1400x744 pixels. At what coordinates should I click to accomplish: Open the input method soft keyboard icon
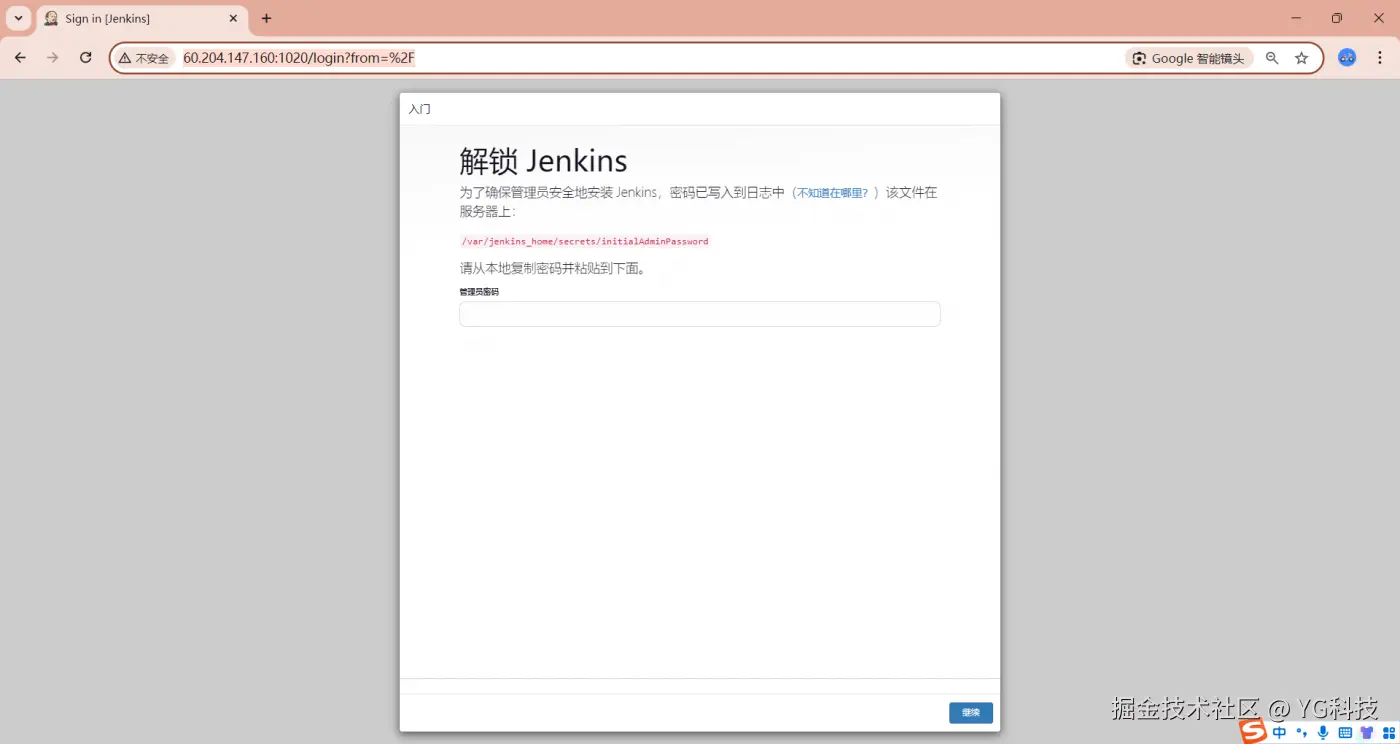1345,733
